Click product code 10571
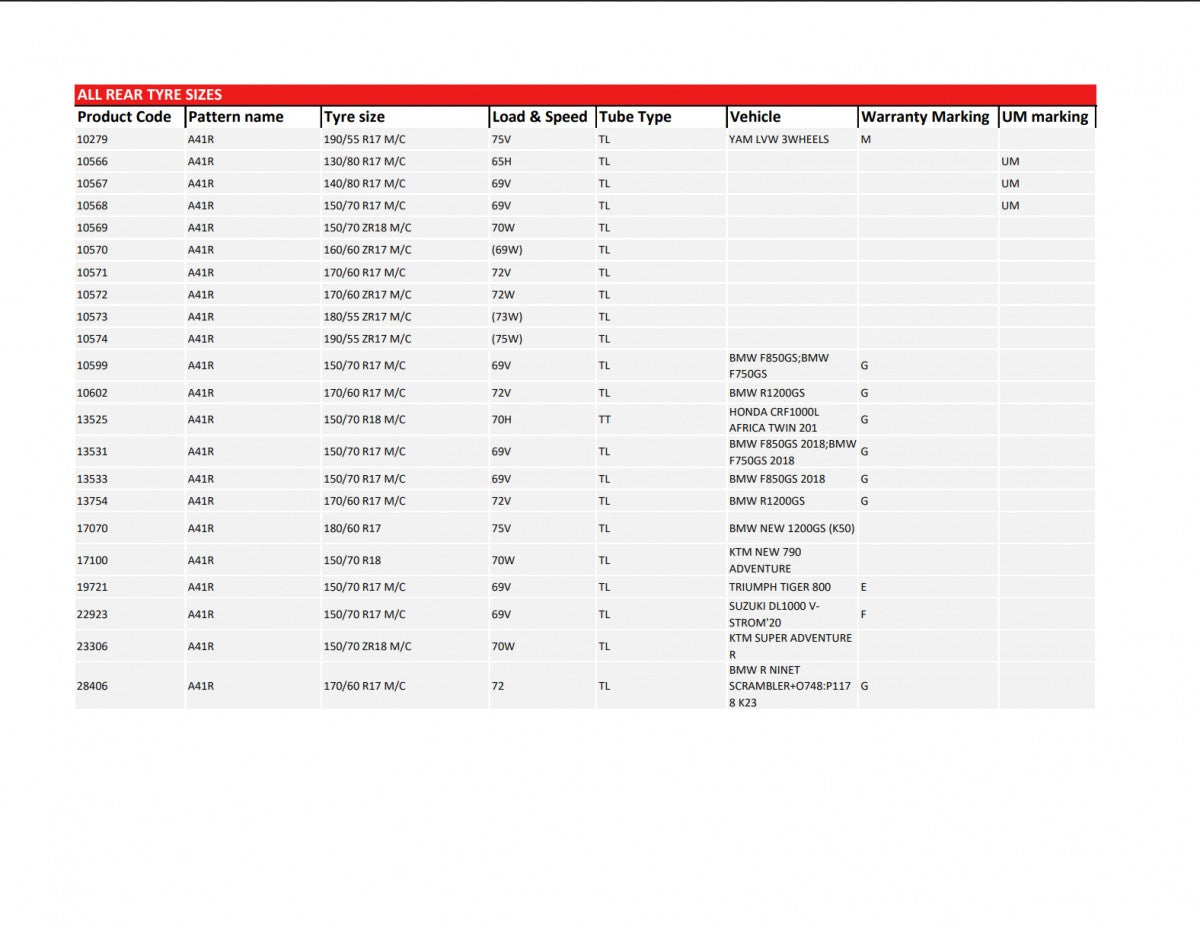Screen dimensions: 1200x928 [92, 273]
